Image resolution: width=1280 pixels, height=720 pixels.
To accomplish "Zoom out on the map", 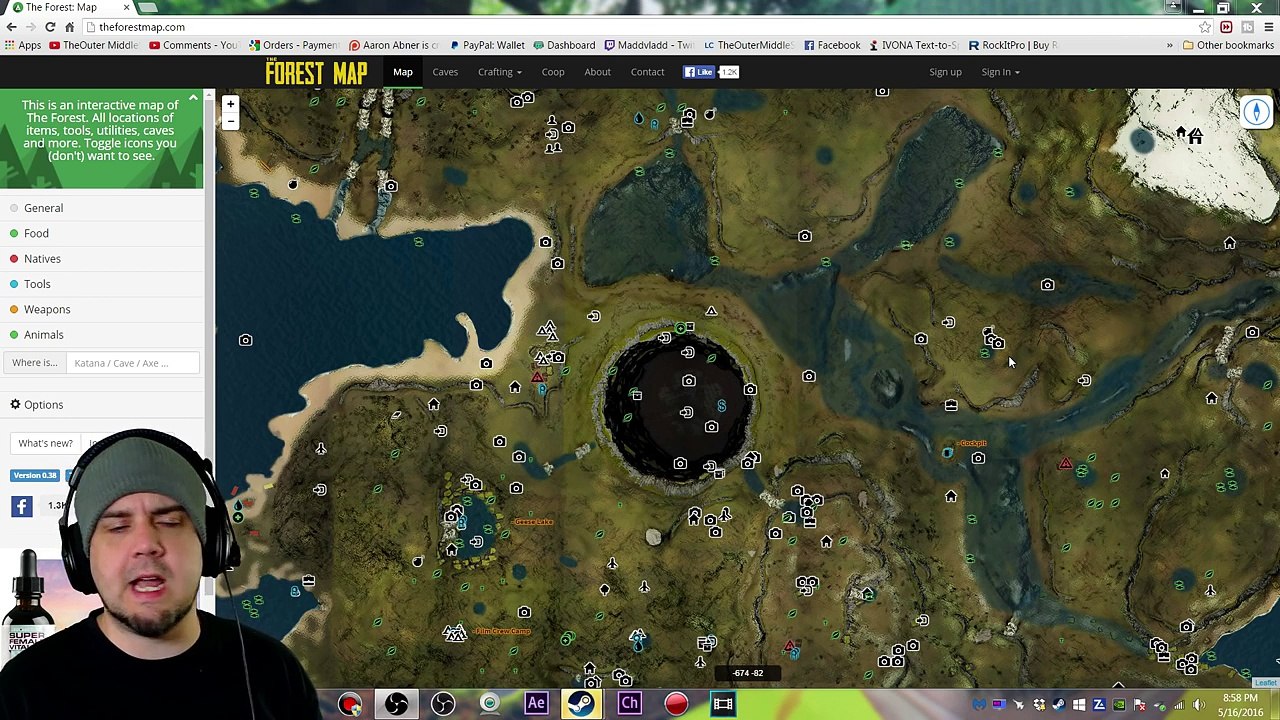I will coord(230,121).
